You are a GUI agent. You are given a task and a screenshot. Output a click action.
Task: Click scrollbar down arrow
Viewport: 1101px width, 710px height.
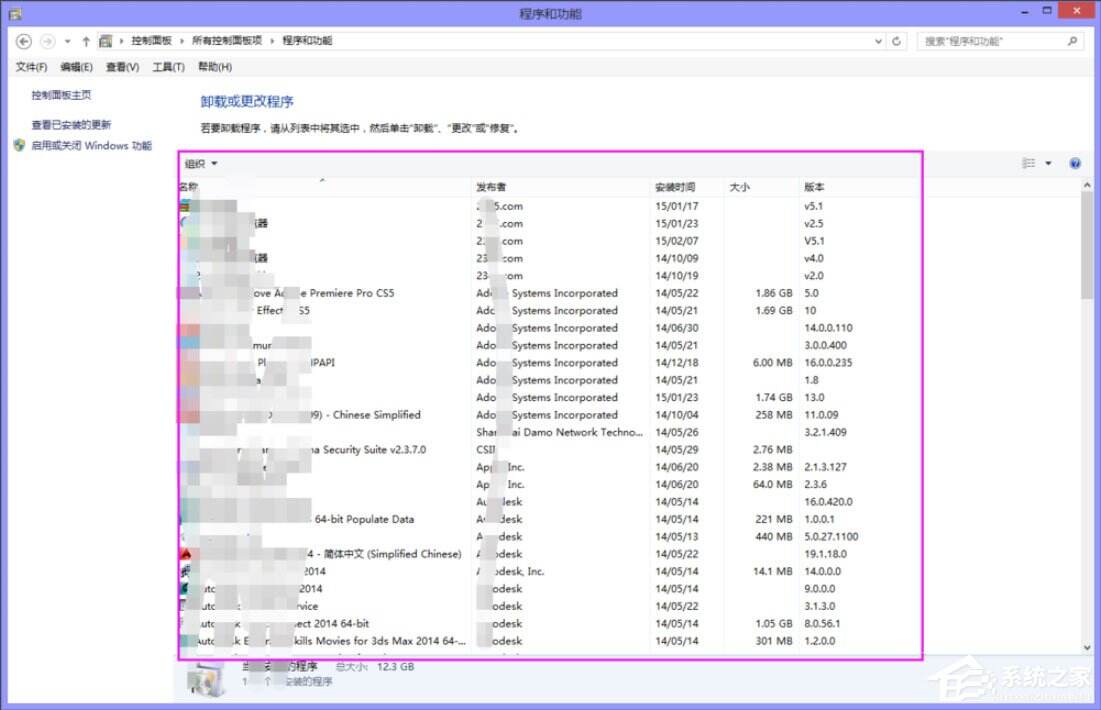1087,647
